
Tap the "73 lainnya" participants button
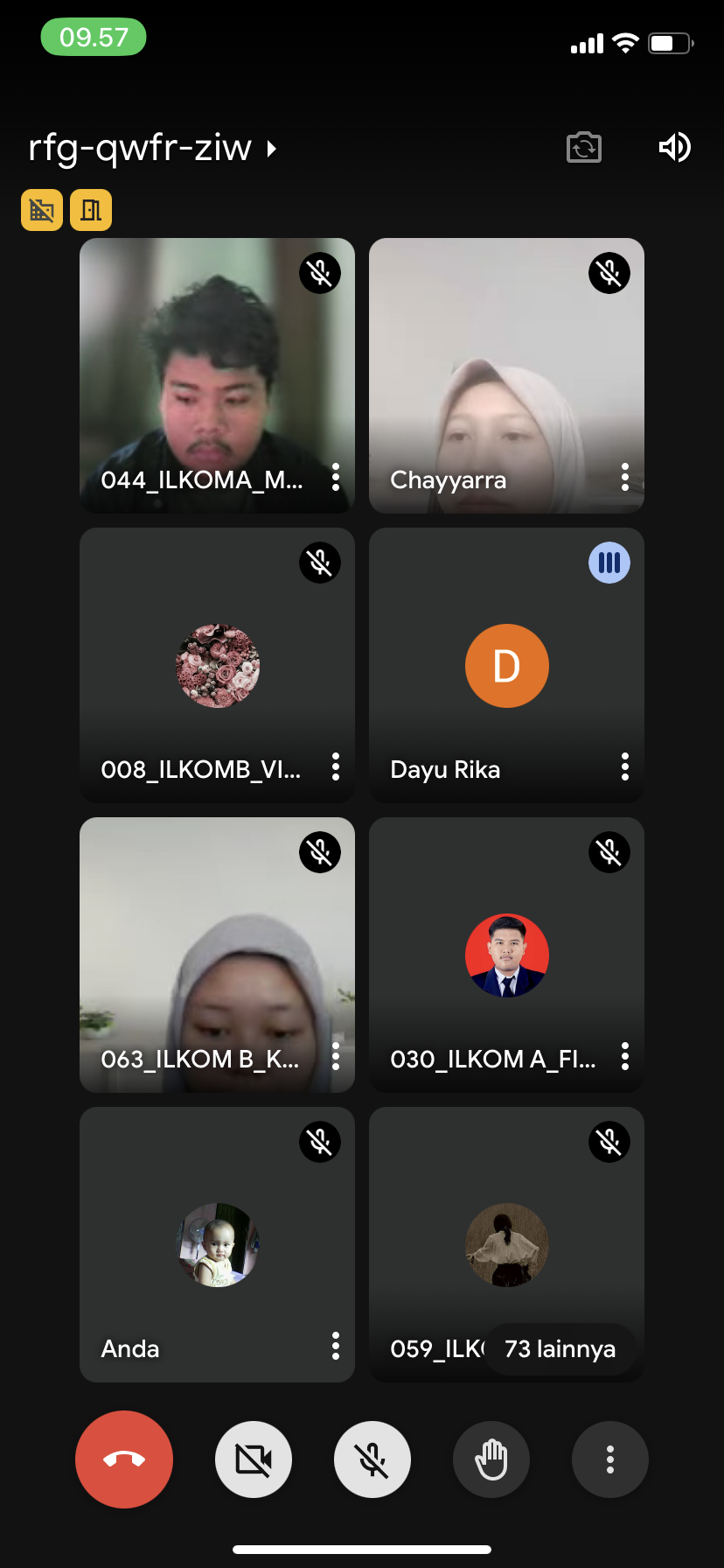click(x=560, y=1348)
